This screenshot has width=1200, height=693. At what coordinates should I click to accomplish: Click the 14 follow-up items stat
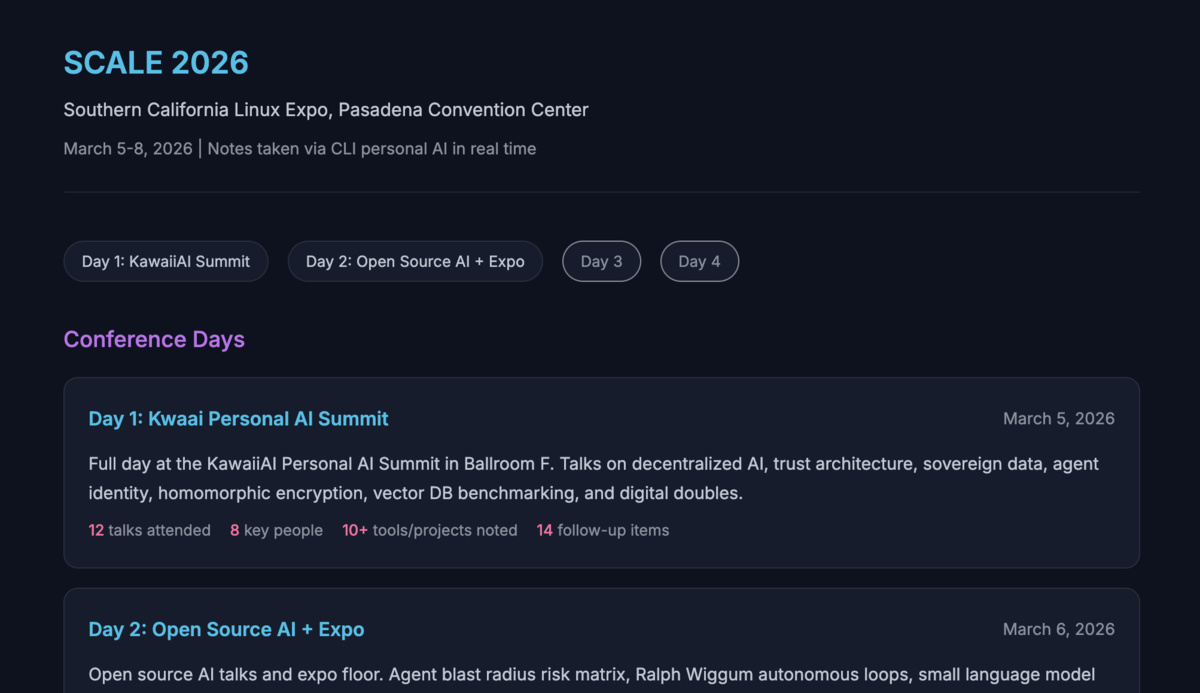[603, 530]
